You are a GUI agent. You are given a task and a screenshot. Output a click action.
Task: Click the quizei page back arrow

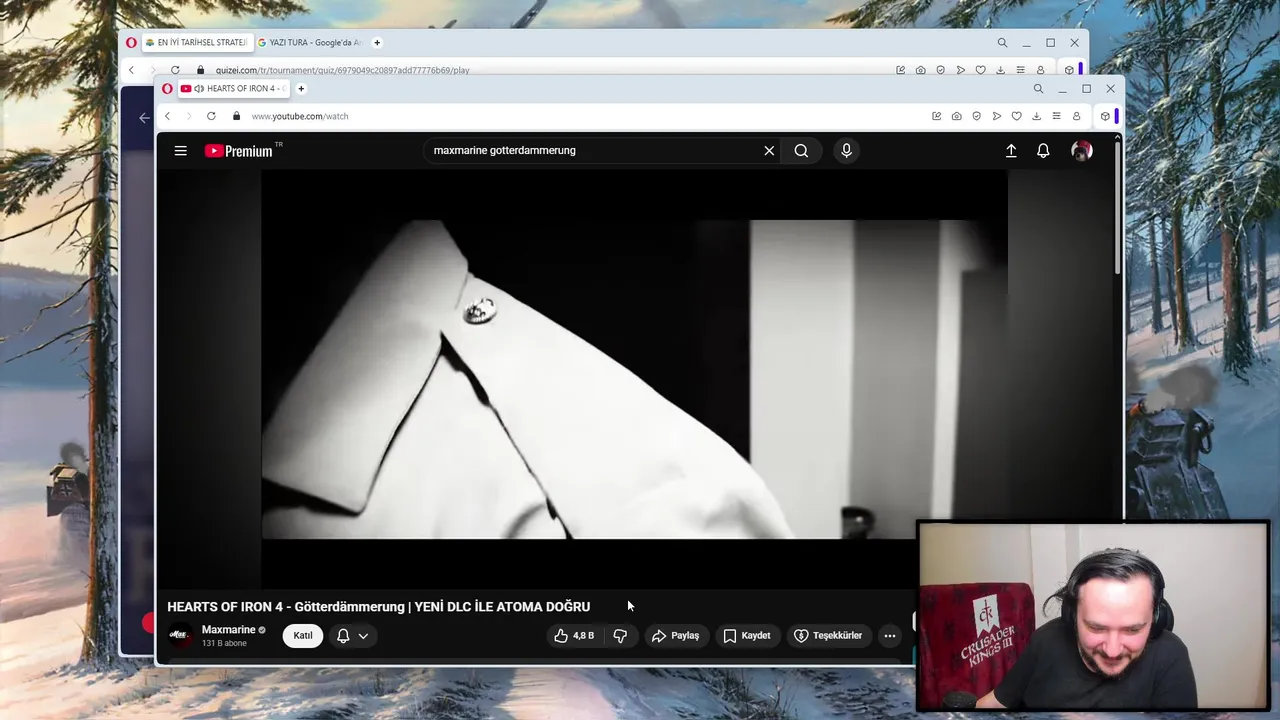(x=144, y=118)
